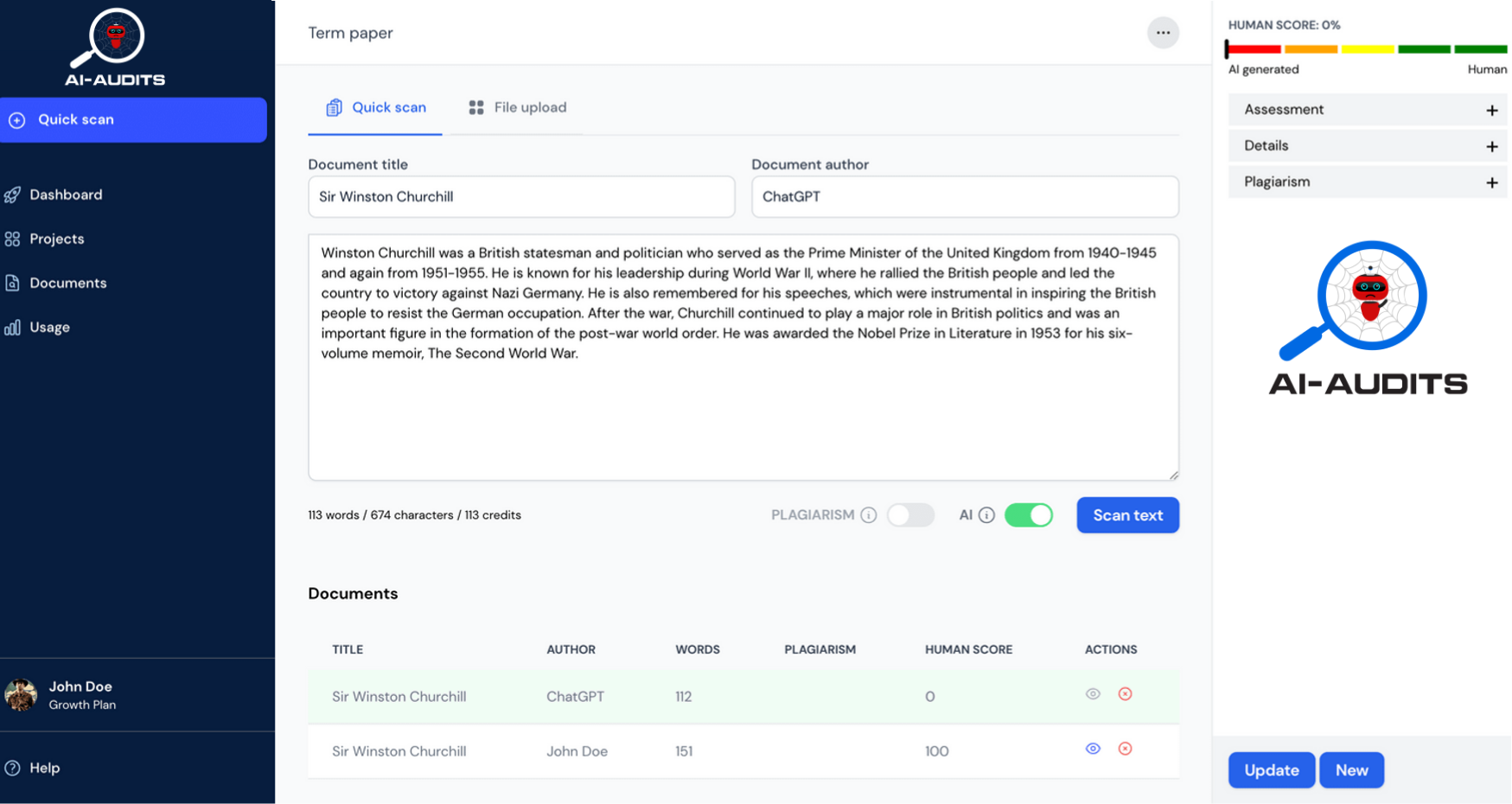Image resolution: width=1512 pixels, height=804 pixels.
Task: Click the Update button
Action: coord(1272,770)
